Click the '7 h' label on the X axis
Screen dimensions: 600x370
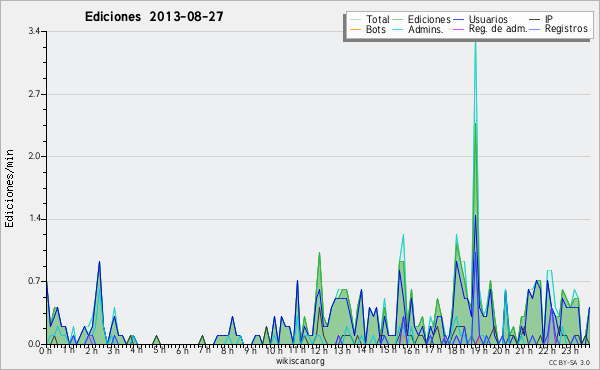pos(204,350)
